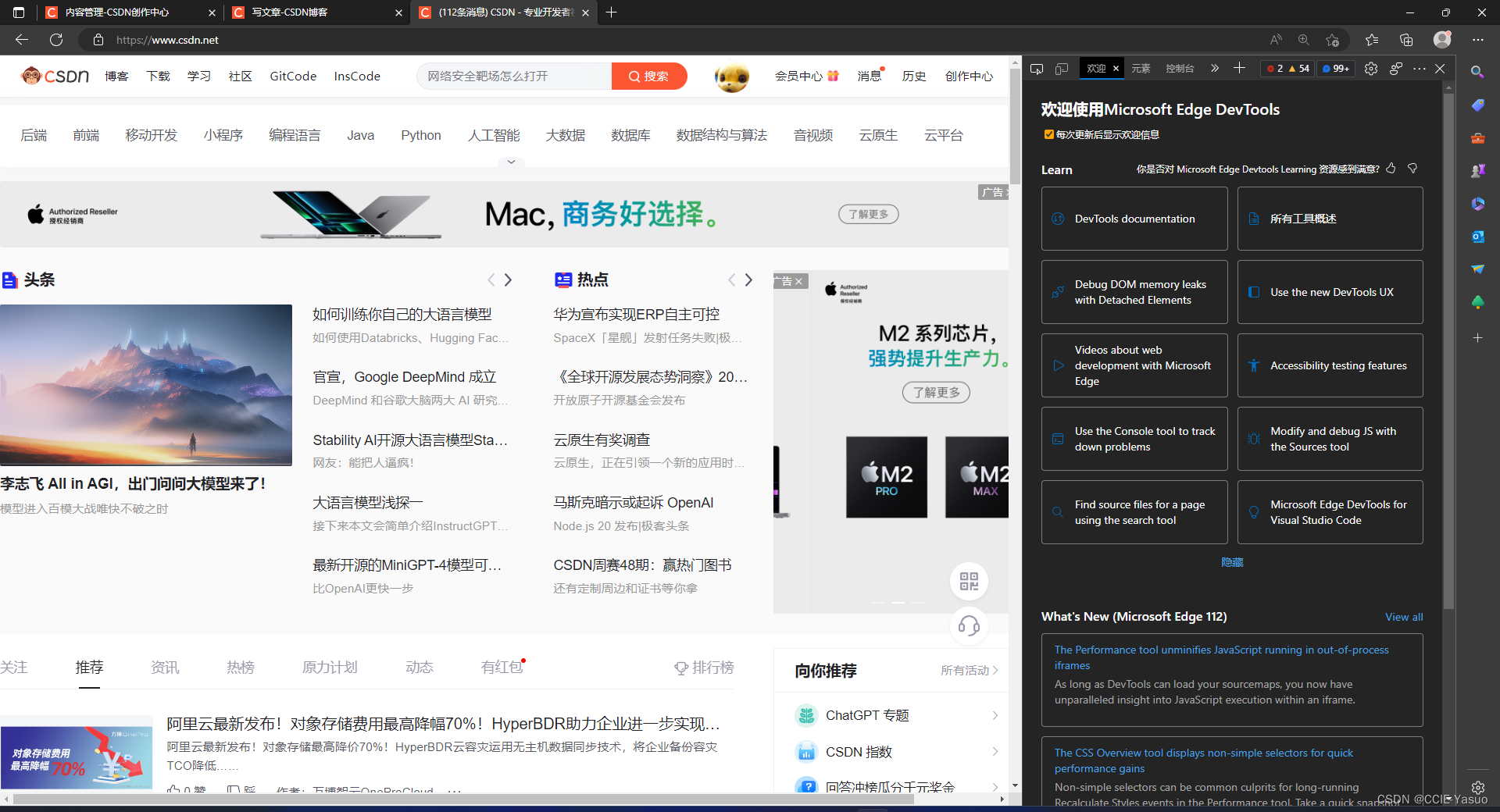
Task: Go to previous 热点 page arrow
Action: coord(732,280)
